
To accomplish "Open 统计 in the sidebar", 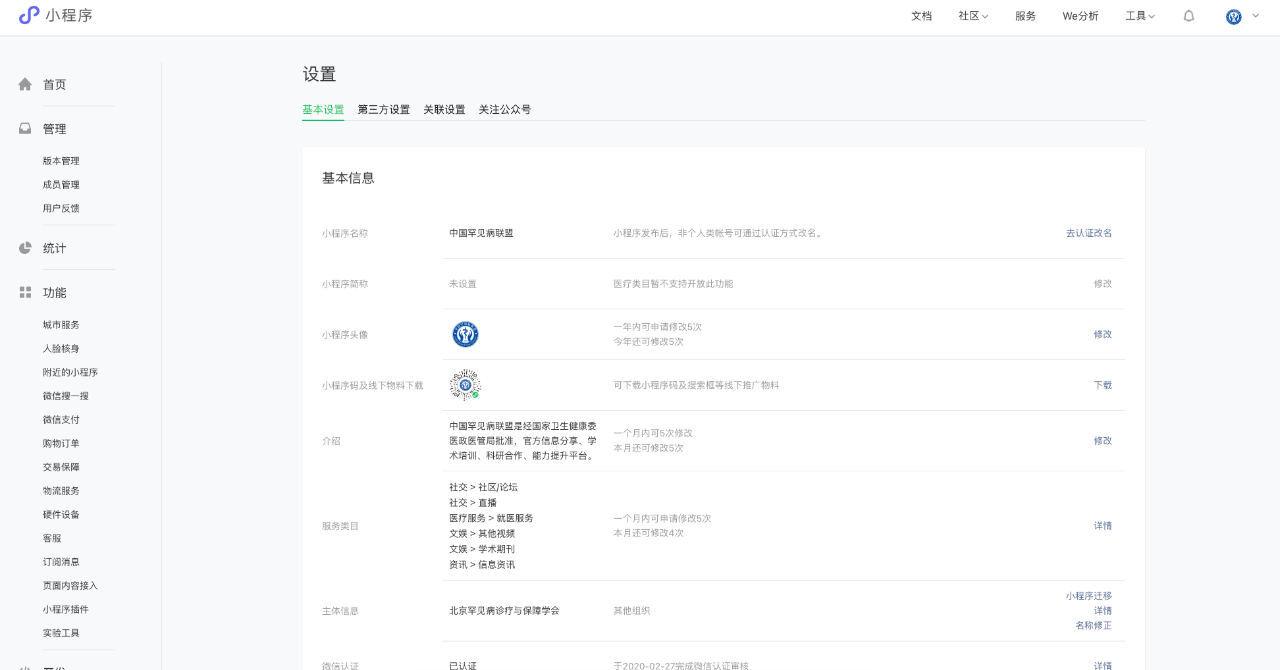I will coord(54,248).
